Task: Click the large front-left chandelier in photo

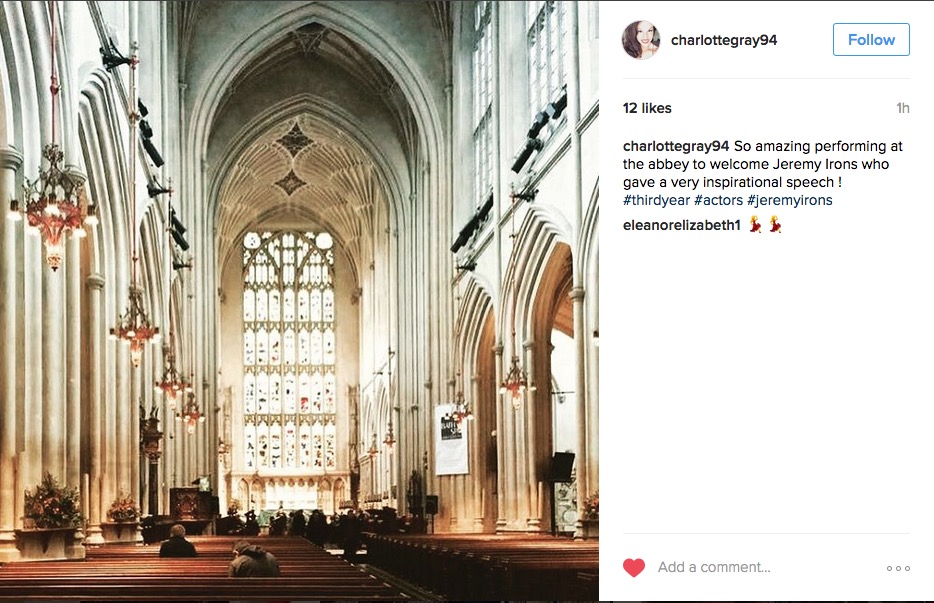Action: (53, 207)
